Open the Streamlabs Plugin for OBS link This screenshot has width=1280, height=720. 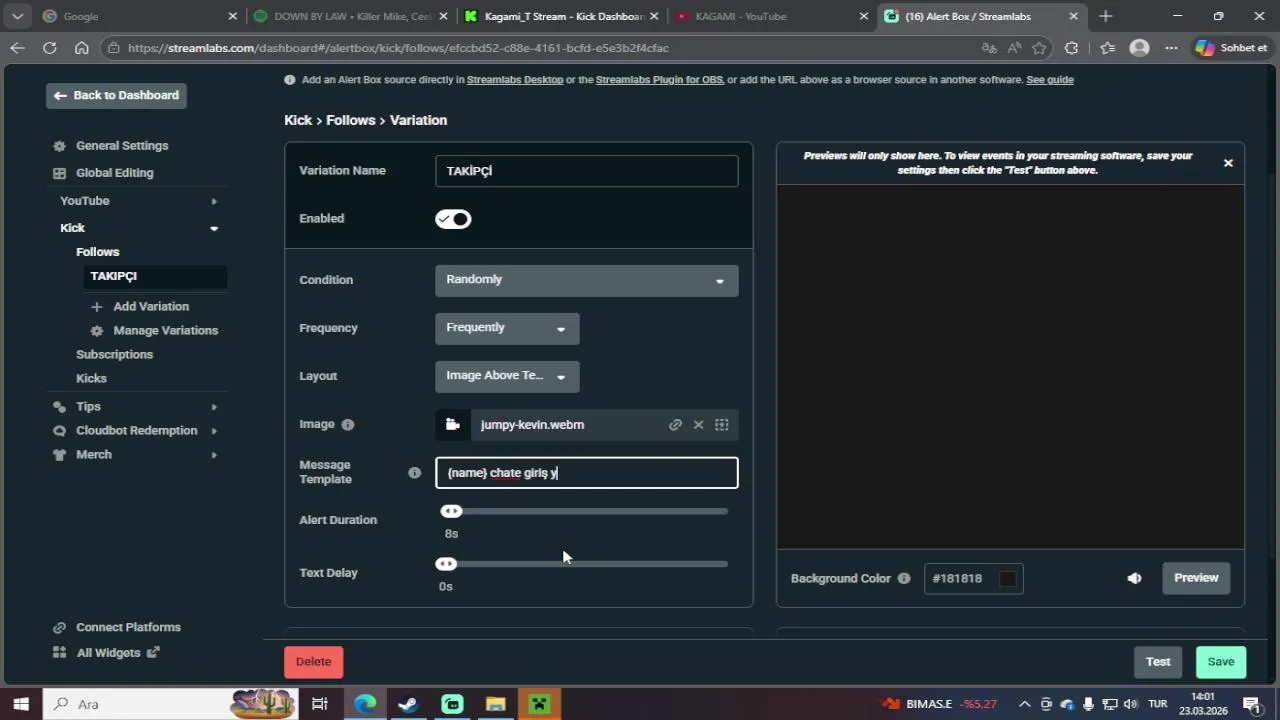[659, 80]
